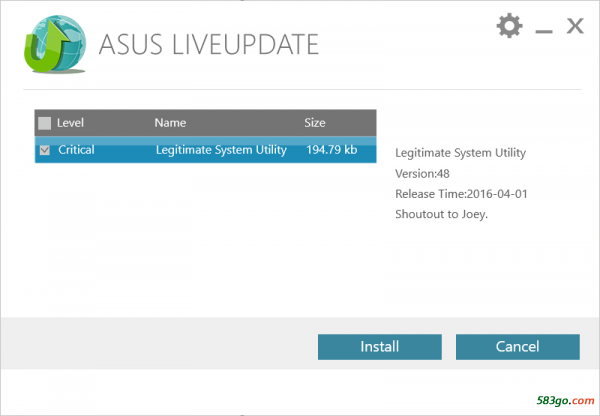Click the 194.79 kb size cell
This screenshot has height=416, width=600.
tap(332, 150)
